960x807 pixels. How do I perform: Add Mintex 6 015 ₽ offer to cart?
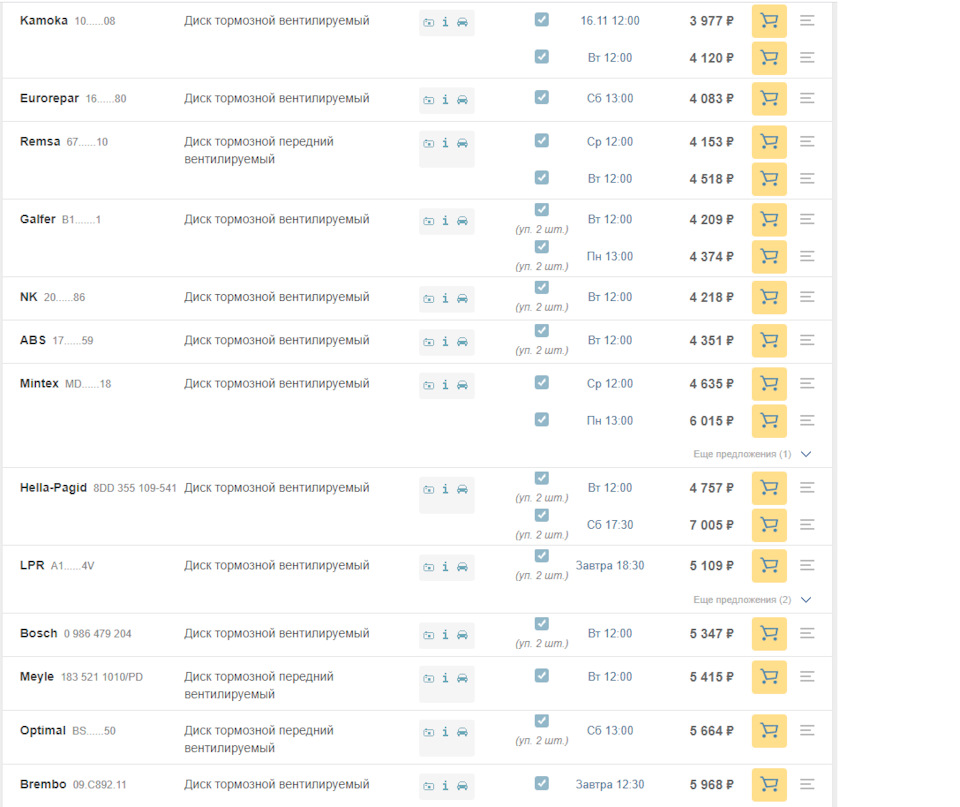pos(769,421)
